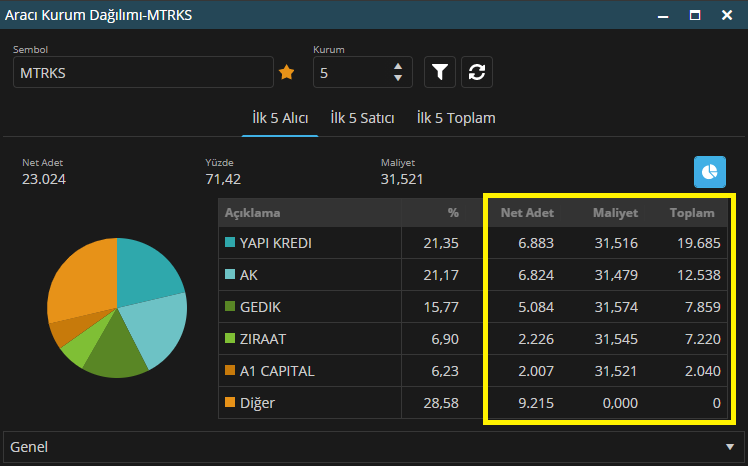Screen dimensions: 748x466
Task: Click GEDIK dark green color swatch
Action: point(230,306)
